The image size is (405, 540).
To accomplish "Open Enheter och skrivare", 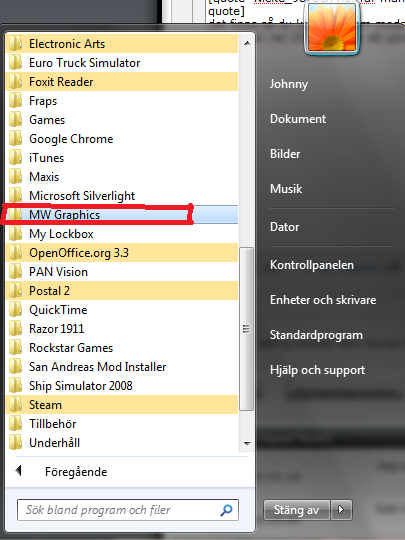I will pos(323,300).
